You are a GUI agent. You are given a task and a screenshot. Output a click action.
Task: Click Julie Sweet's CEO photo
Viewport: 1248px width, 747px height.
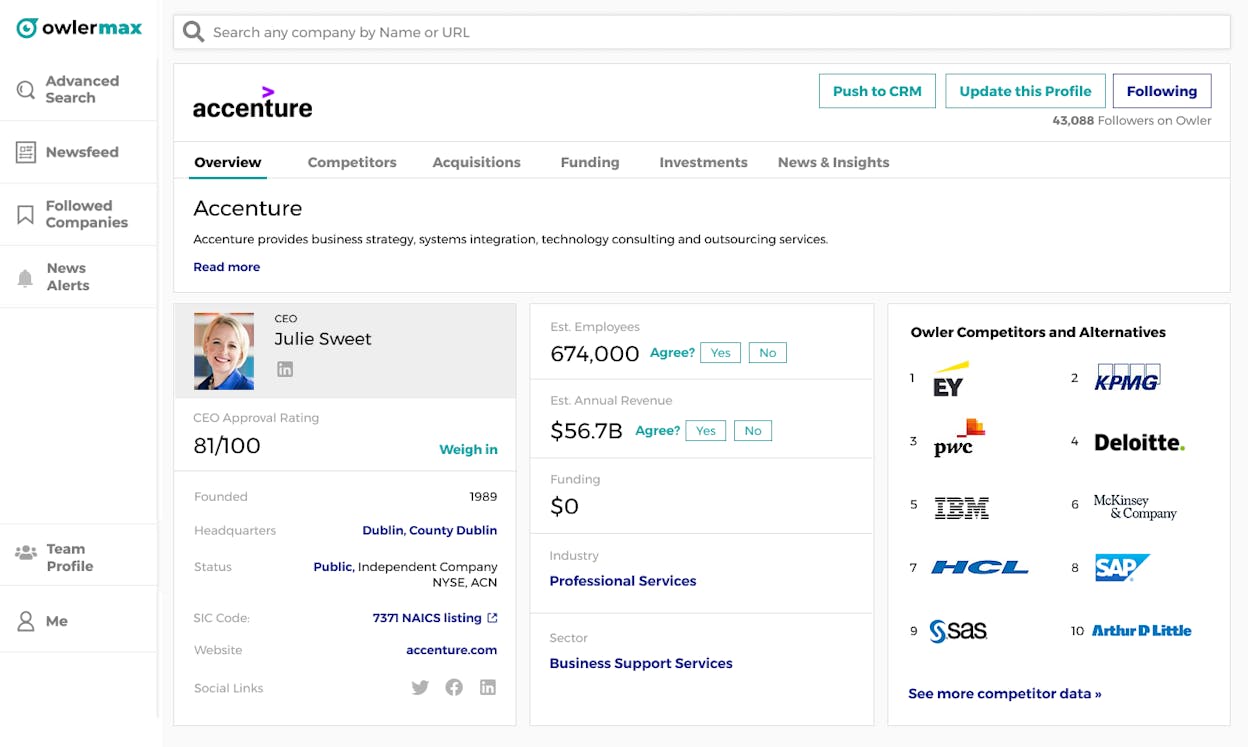224,351
